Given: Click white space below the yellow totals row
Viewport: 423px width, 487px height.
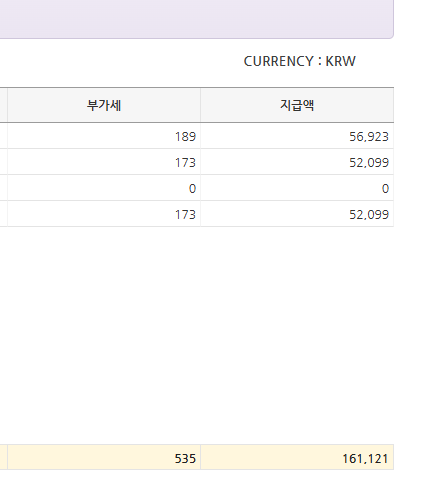Looking at the screenshot, I should pyautogui.click(x=197, y=479).
